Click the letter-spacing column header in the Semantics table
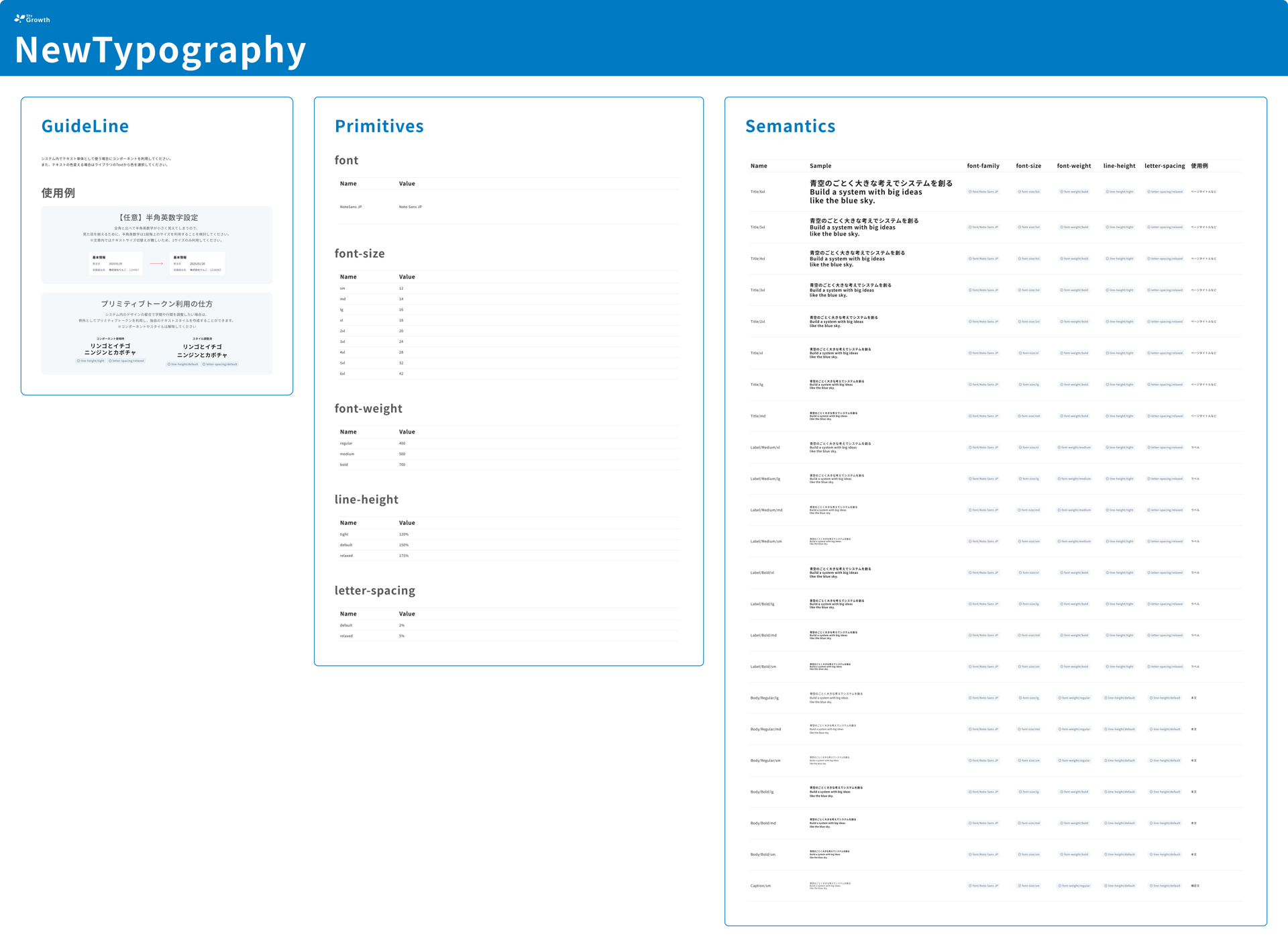The image size is (1288, 947). 1165,166
